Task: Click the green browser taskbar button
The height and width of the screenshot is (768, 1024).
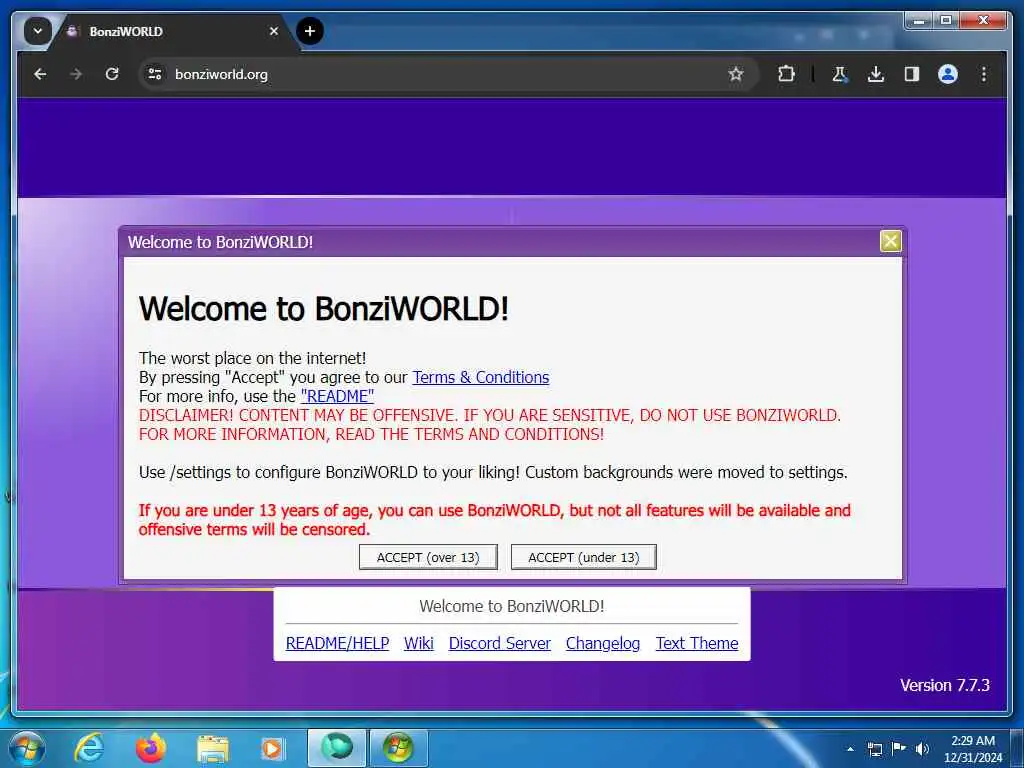Action: pos(336,748)
